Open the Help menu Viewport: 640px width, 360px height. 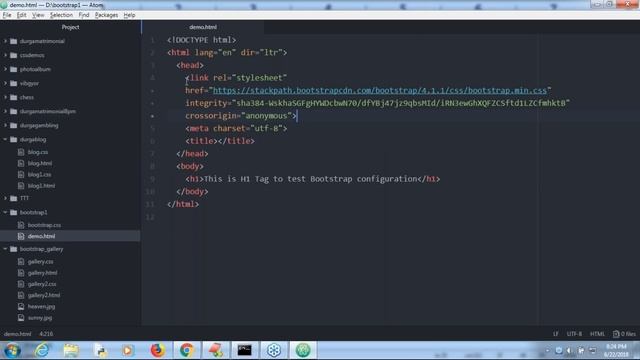click(x=129, y=15)
